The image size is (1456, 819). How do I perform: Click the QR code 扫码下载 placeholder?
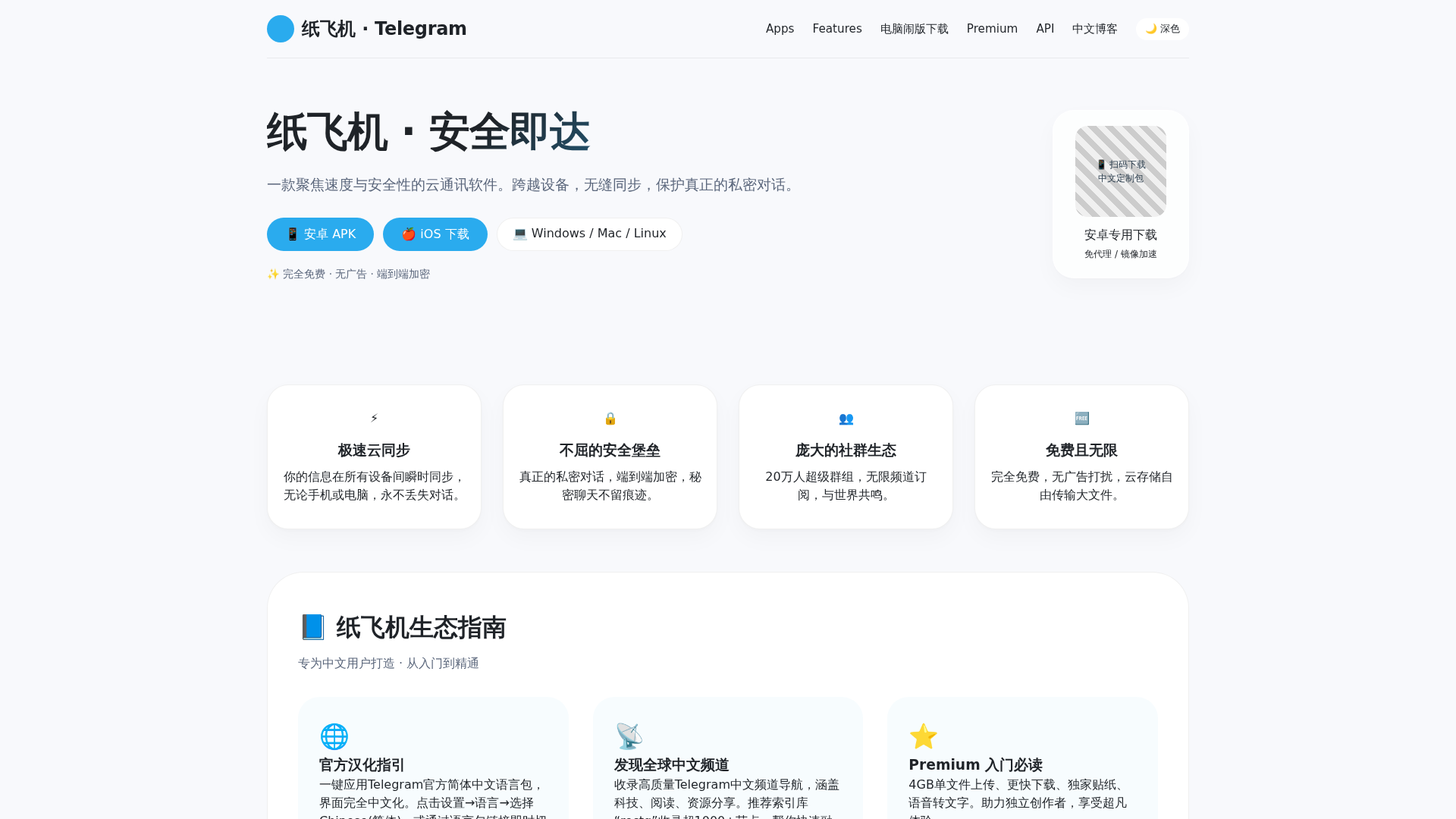click(x=1121, y=171)
